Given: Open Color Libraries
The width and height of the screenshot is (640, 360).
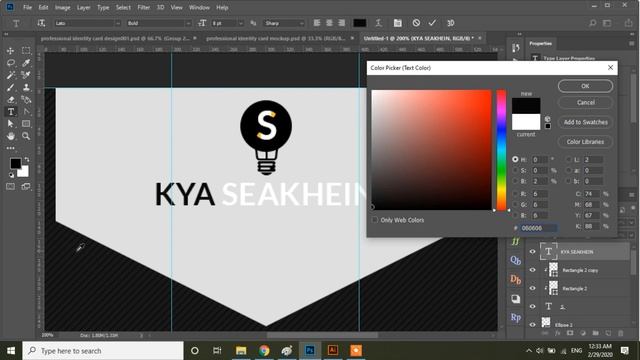Looking at the screenshot, I should (585, 142).
